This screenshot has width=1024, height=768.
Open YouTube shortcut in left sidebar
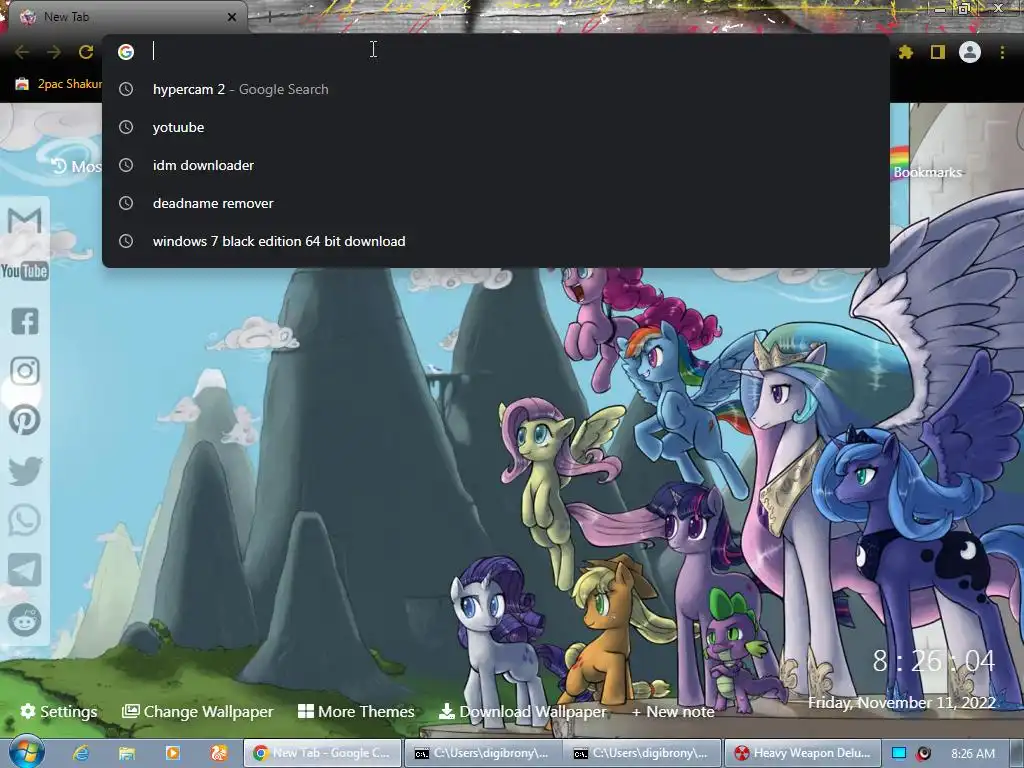25,271
